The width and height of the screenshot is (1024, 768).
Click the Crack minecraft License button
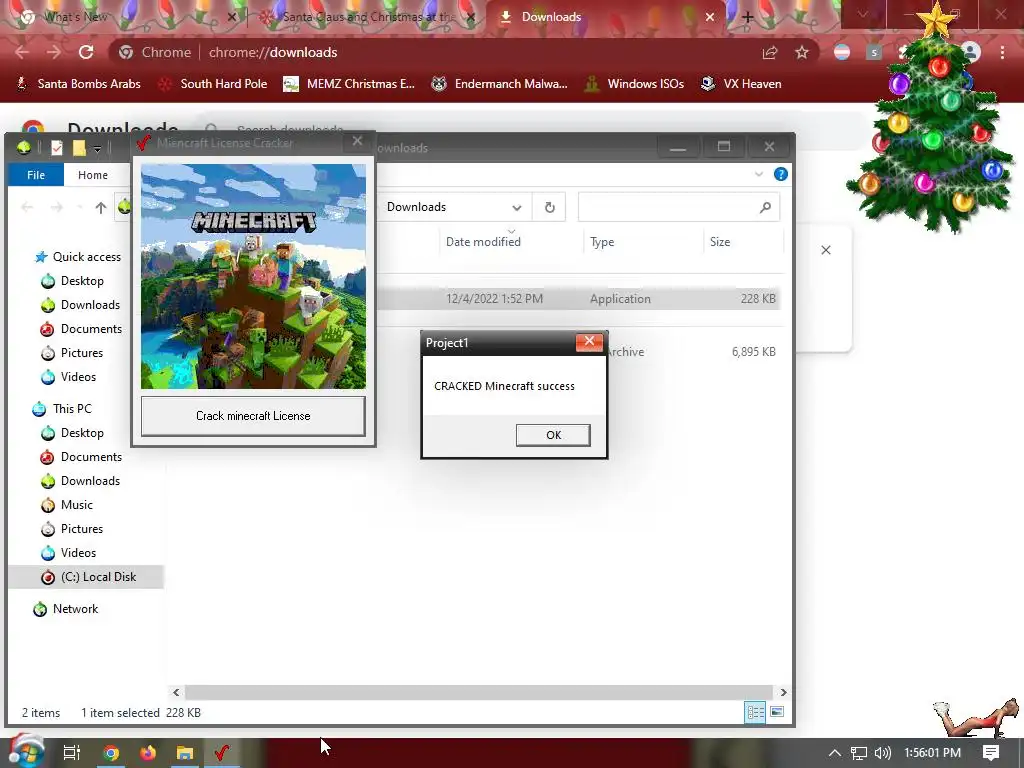tap(253, 416)
